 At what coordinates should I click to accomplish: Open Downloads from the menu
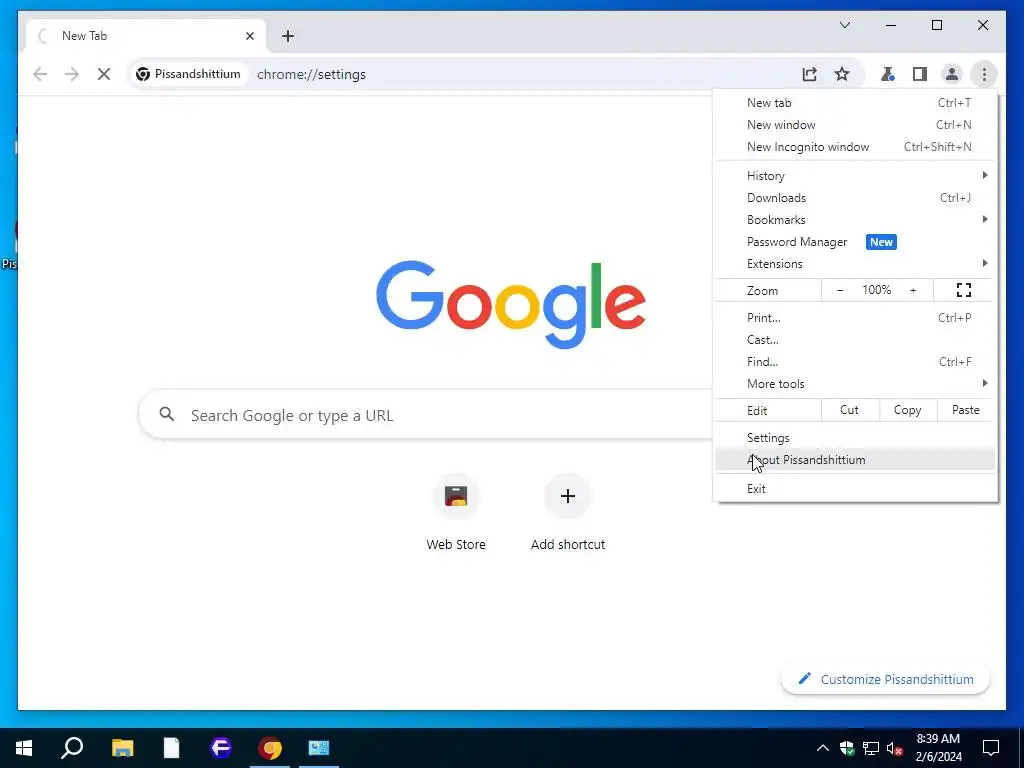pyautogui.click(x=855, y=198)
